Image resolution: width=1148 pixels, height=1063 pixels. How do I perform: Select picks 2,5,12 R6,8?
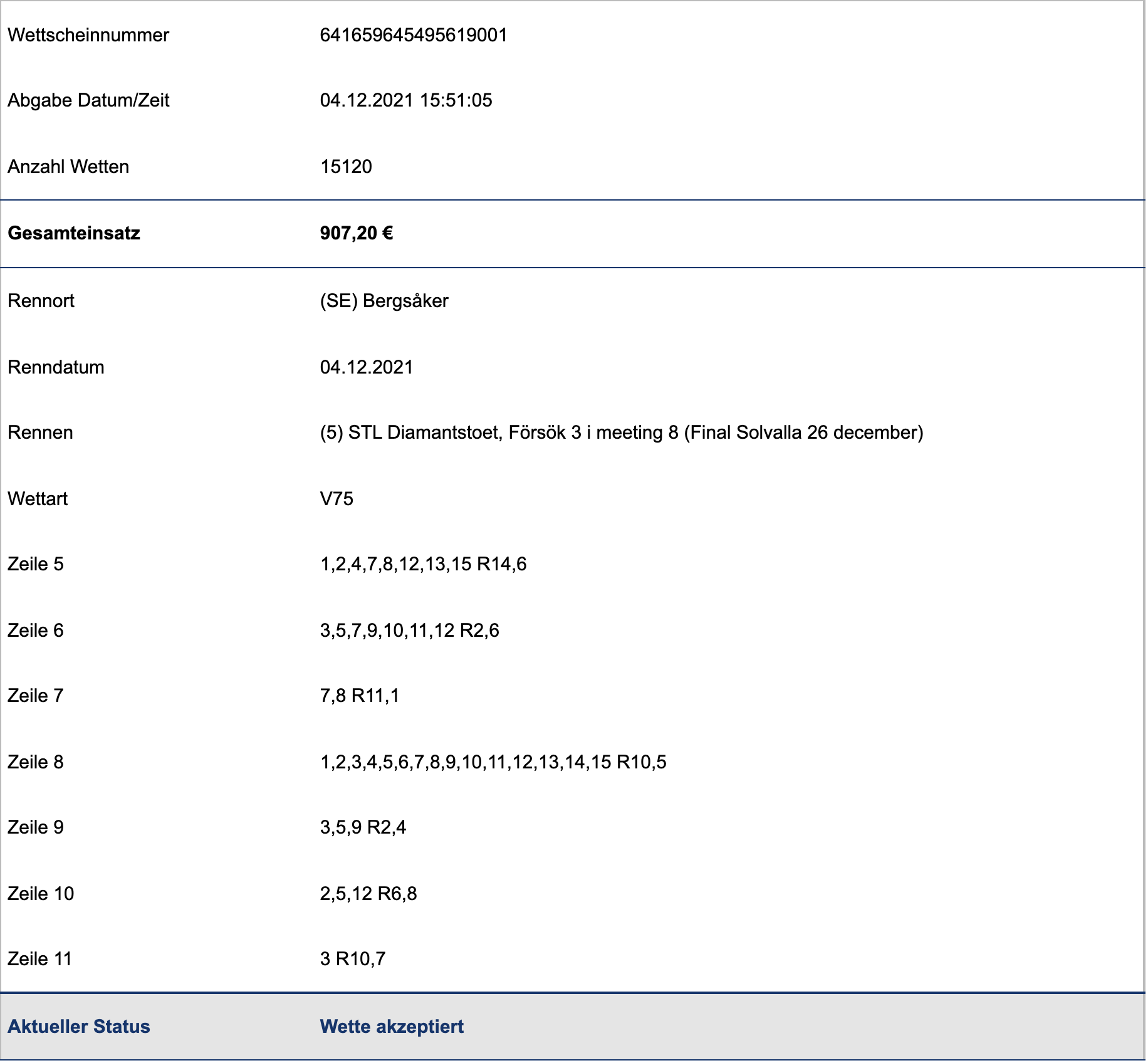coord(368,894)
